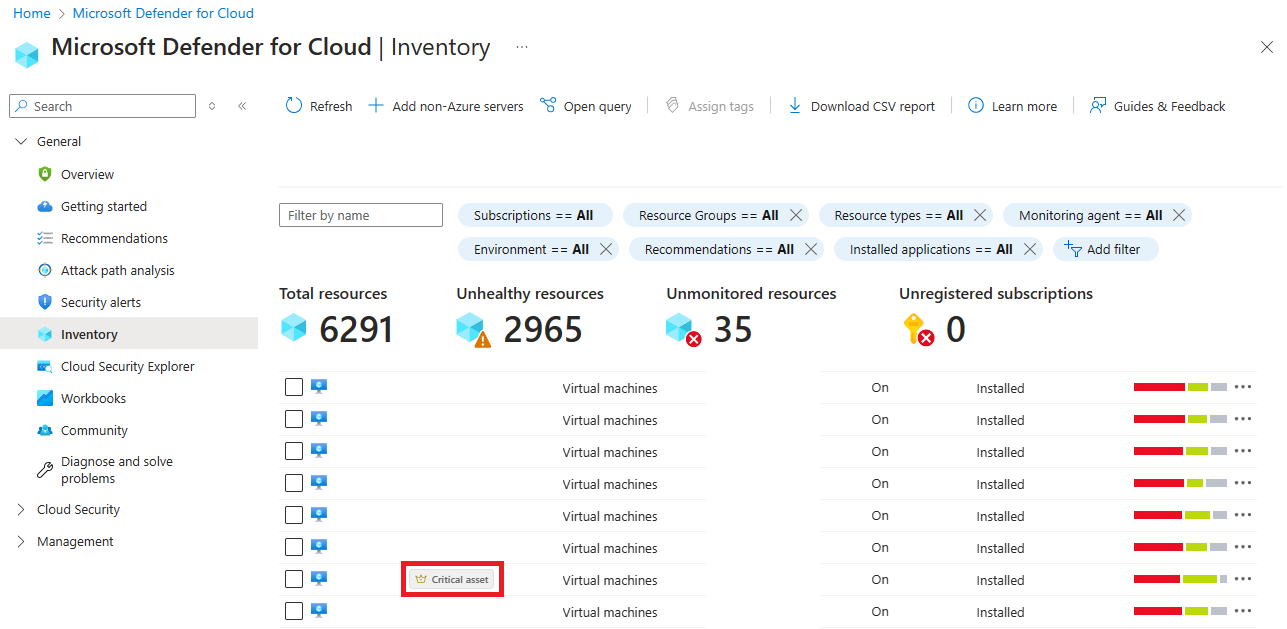The width and height of the screenshot is (1287, 629).
Task: Check the fifth virtual machine row checkbox
Action: tap(294, 515)
